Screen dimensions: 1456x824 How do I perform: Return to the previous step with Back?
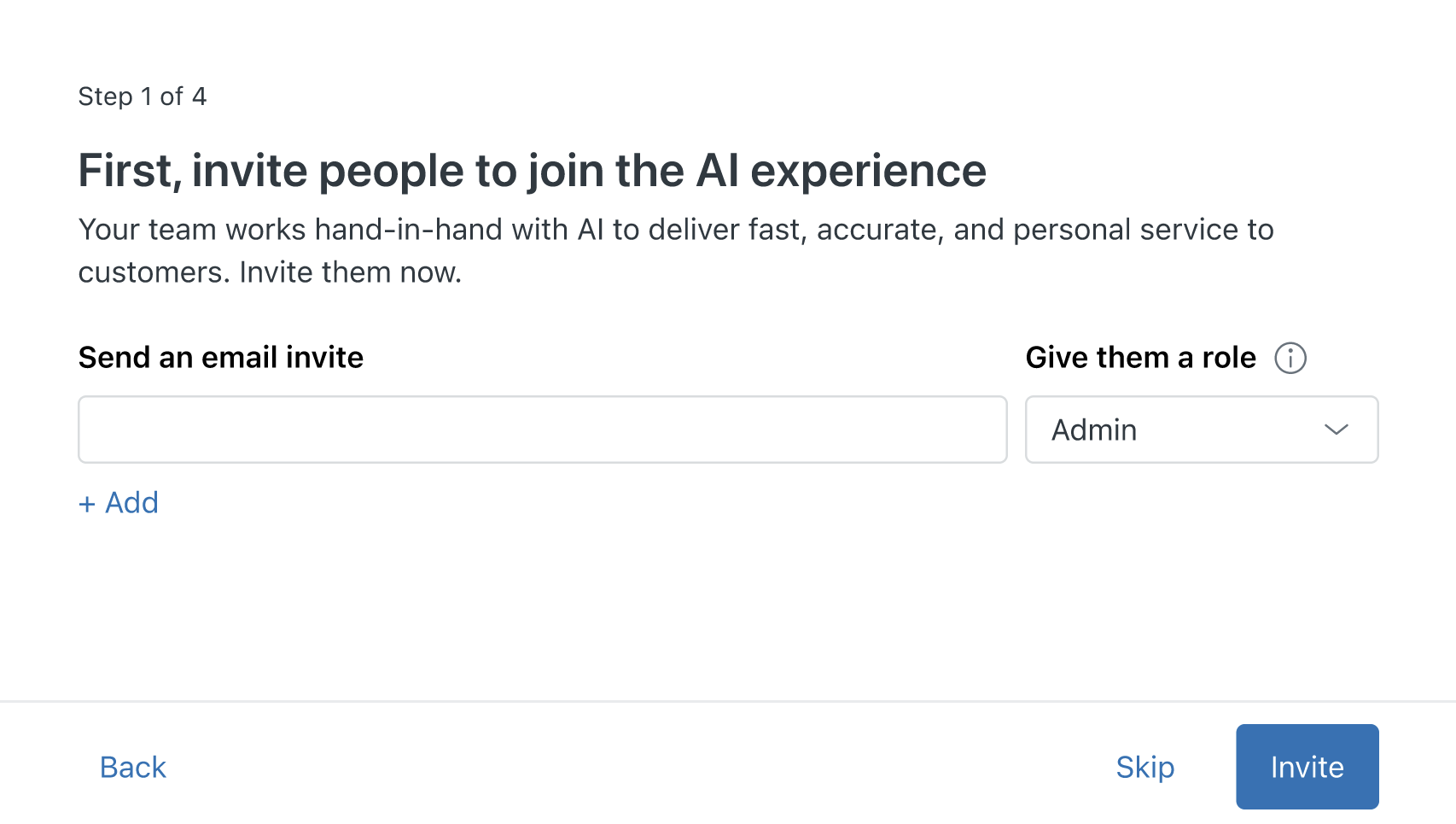pyautogui.click(x=133, y=767)
